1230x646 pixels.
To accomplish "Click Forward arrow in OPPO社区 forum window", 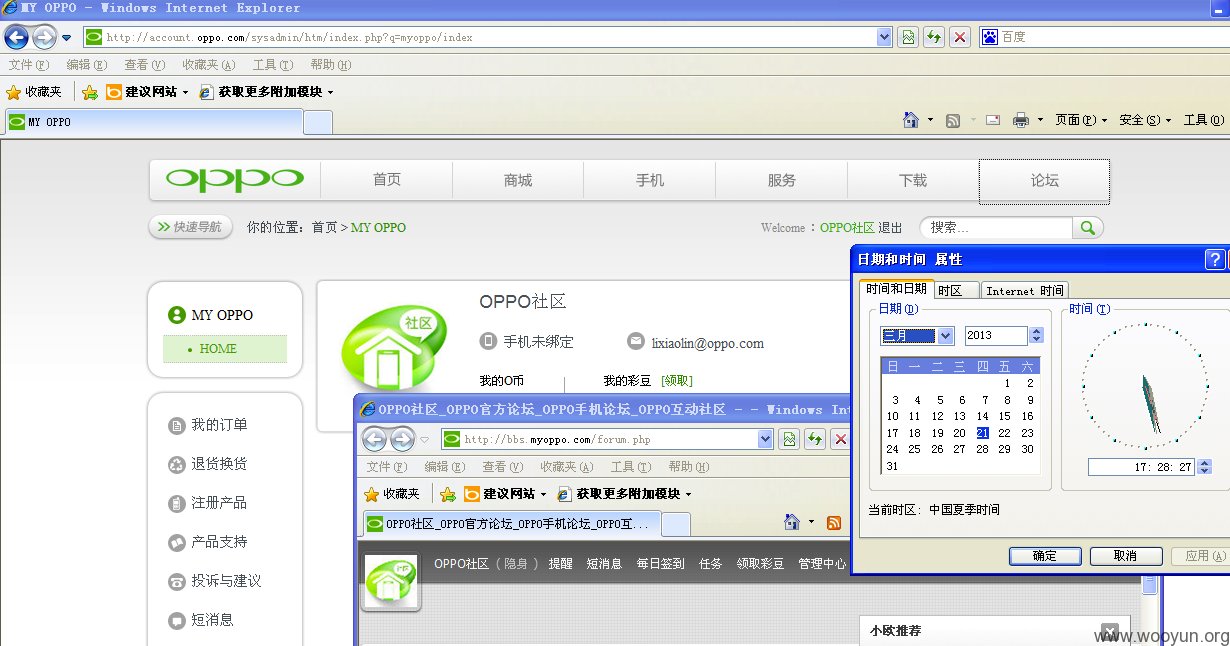I will (402, 439).
